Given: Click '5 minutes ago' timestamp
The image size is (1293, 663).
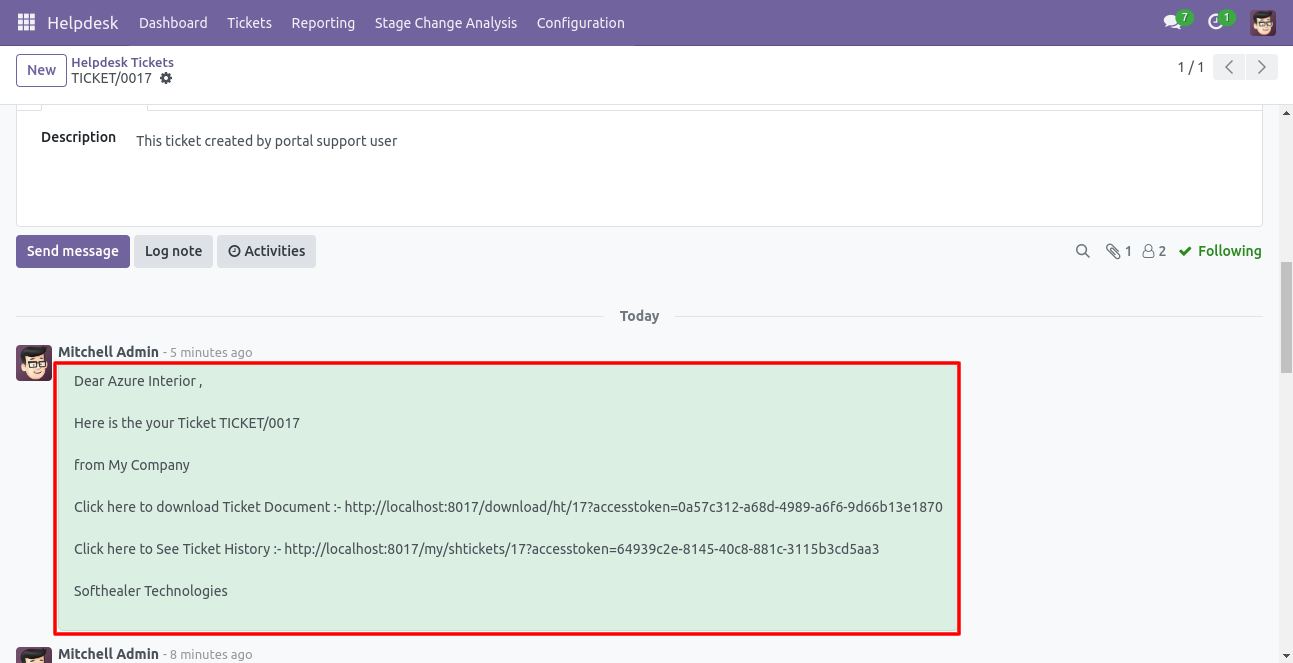Looking at the screenshot, I should pos(210,353).
